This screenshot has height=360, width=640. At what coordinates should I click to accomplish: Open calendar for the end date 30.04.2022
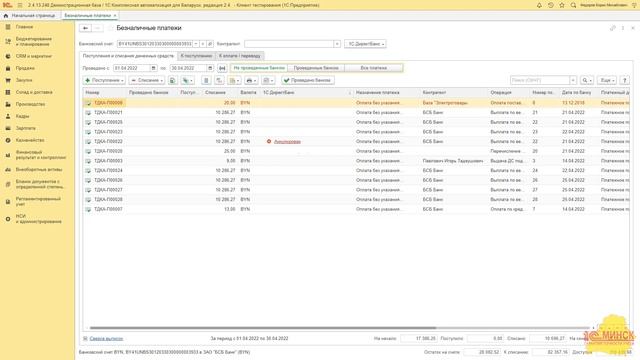pos(210,68)
